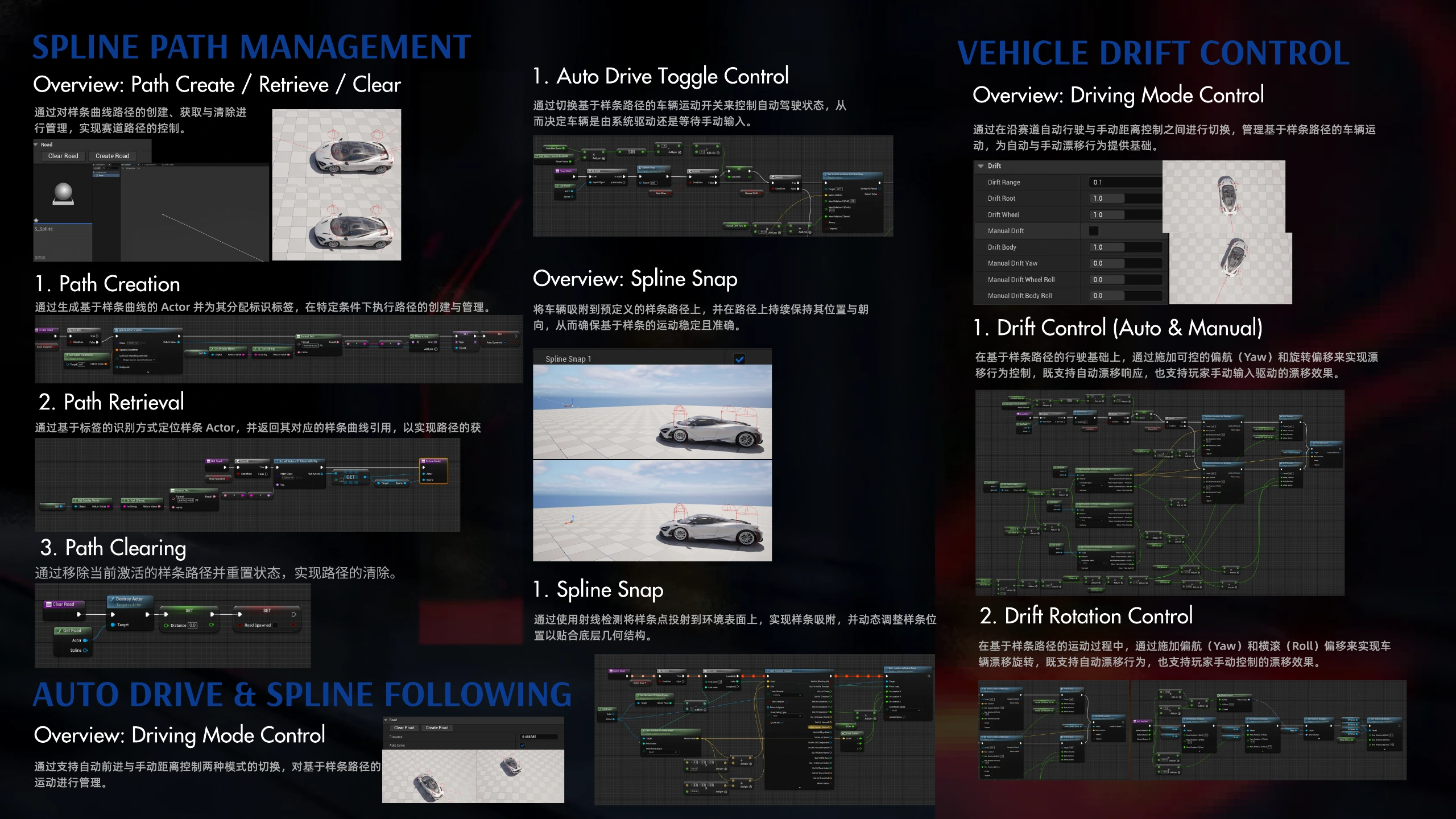Screen dimensions: 1456x819
Task: Click the green Distance input pin on SET
Action: tap(166, 625)
